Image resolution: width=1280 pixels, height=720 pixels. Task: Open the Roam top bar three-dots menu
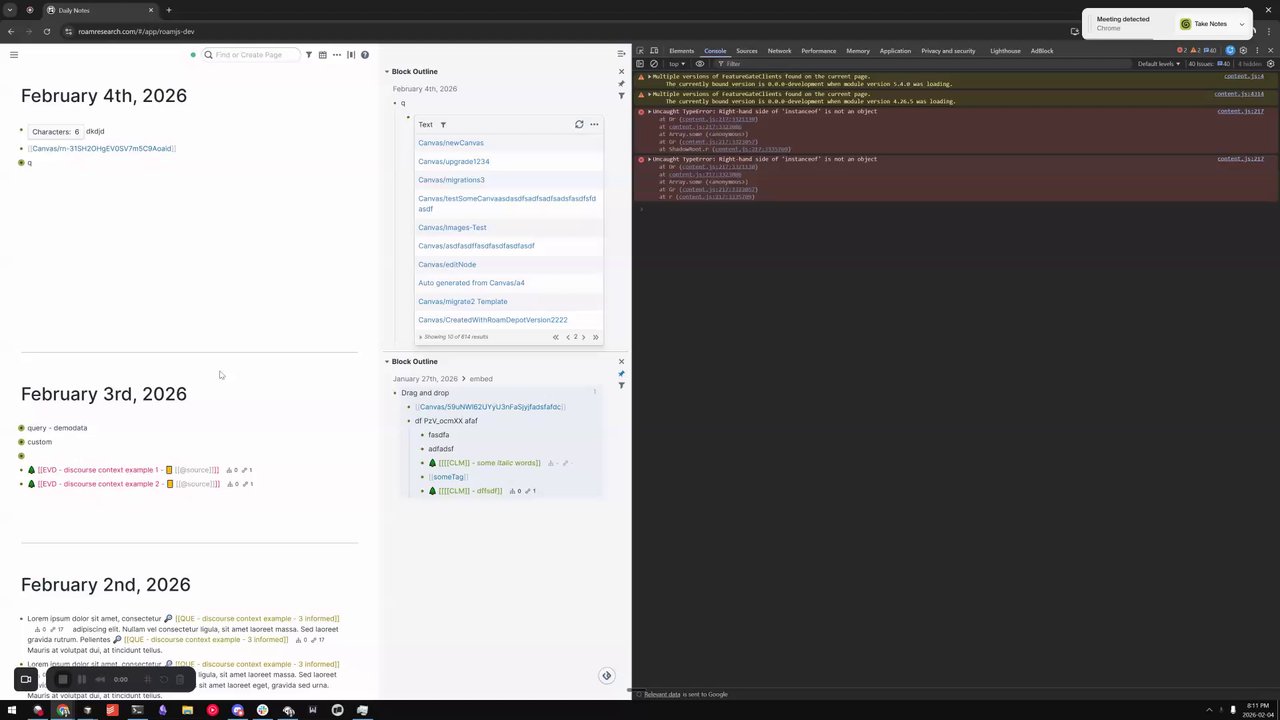(337, 55)
